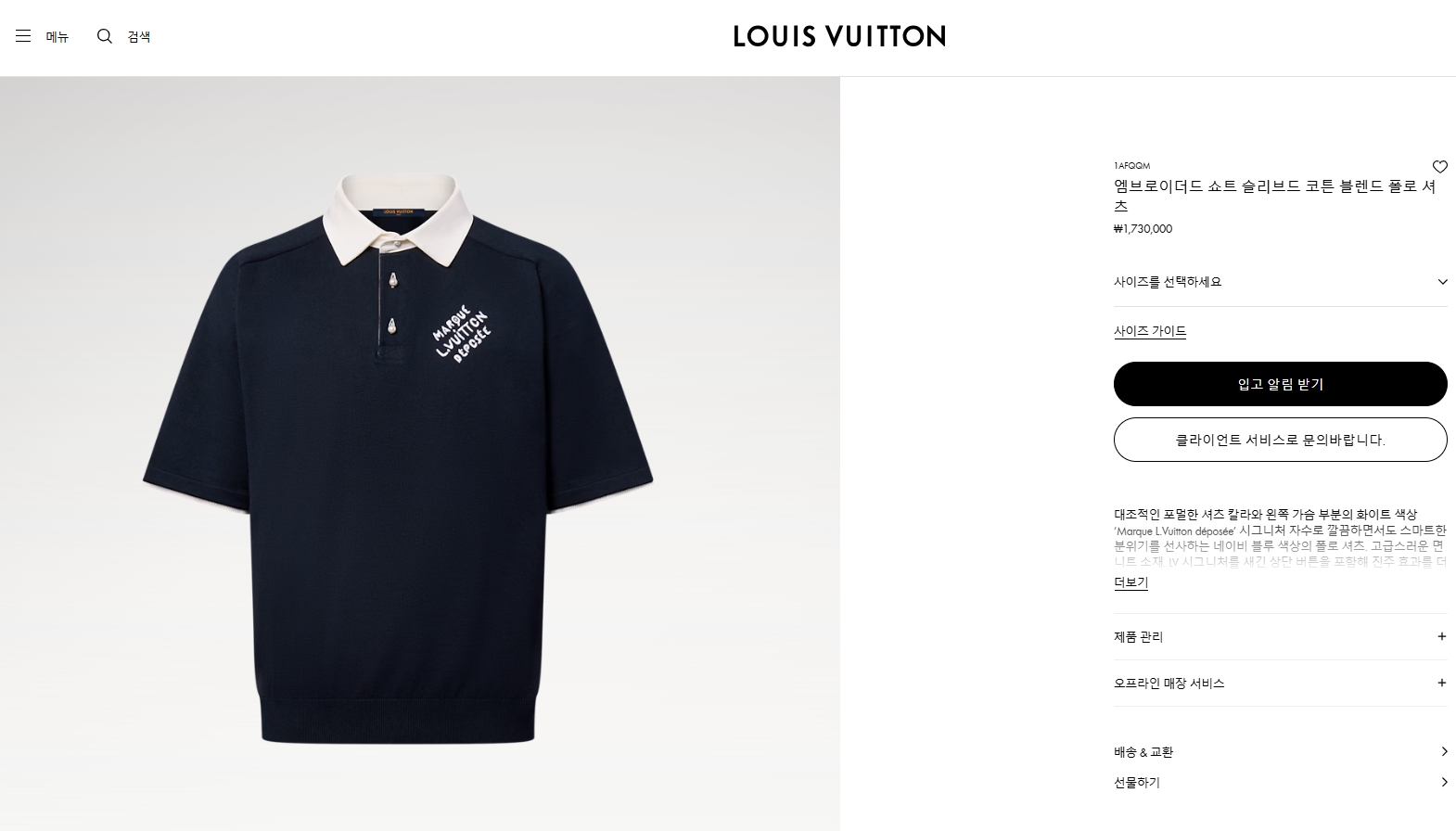Screen dimensions: 1456x831
Task: Expand the 오프라인 매장 서비스 section
Action: point(1280,684)
